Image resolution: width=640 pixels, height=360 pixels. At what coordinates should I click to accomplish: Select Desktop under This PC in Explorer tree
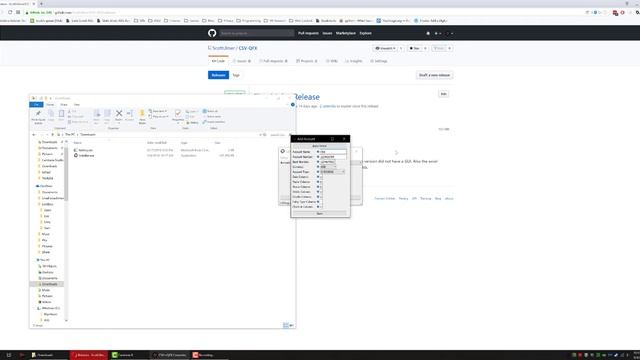tap(47, 272)
